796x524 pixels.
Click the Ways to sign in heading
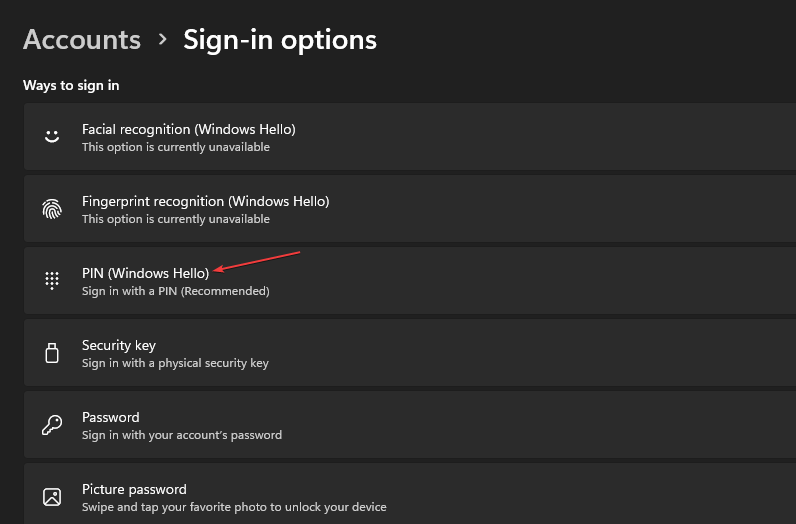click(71, 85)
